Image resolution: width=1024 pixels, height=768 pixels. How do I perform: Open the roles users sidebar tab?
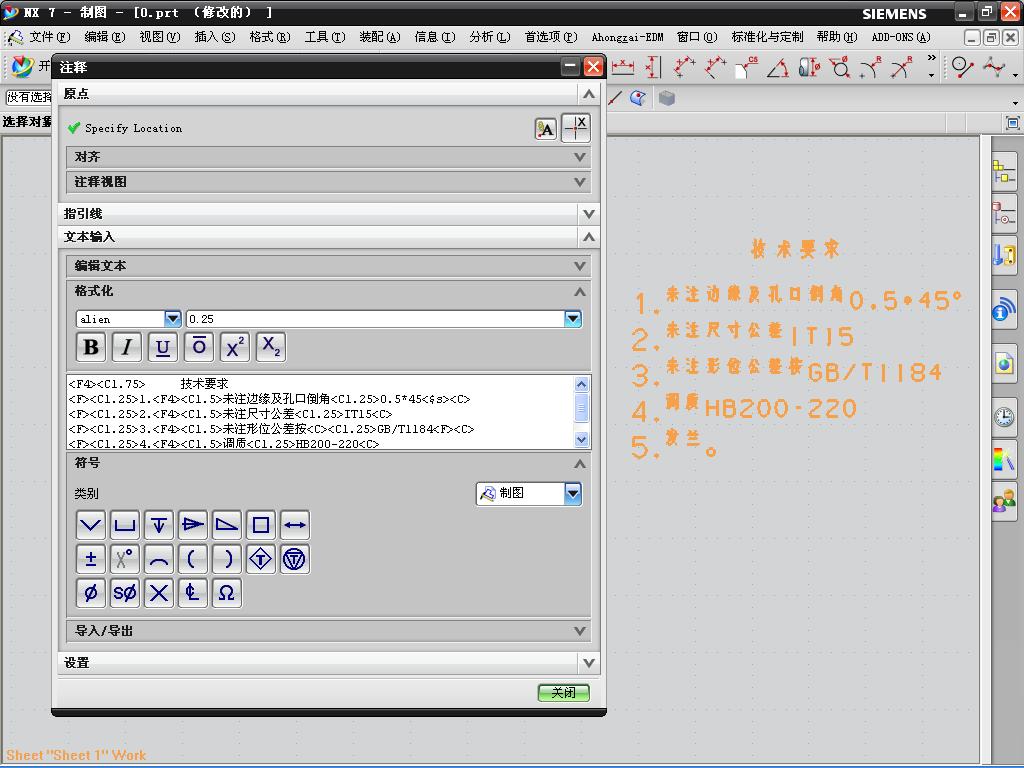1004,502
